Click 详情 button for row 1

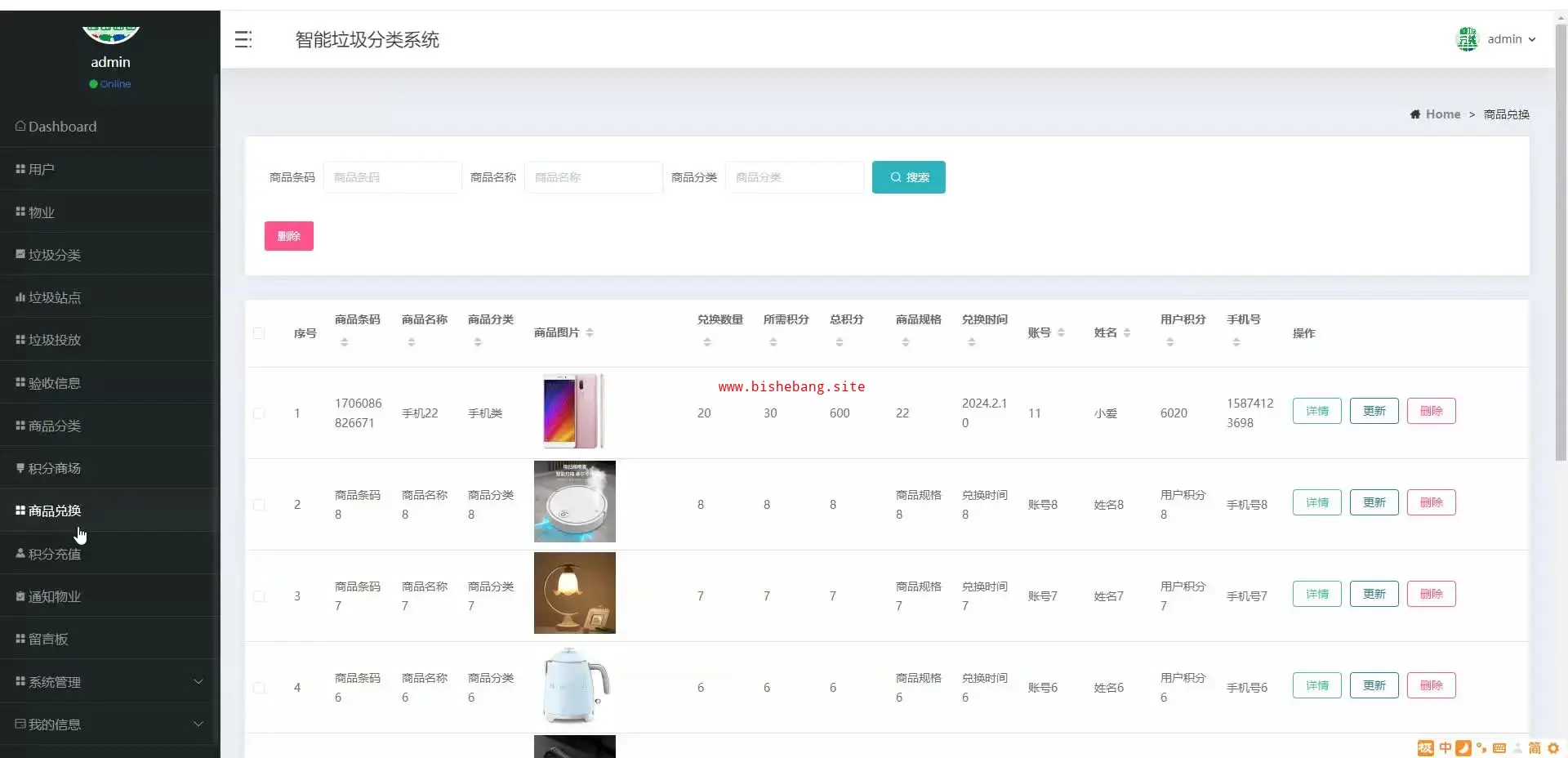click(x=1316, y=411)
